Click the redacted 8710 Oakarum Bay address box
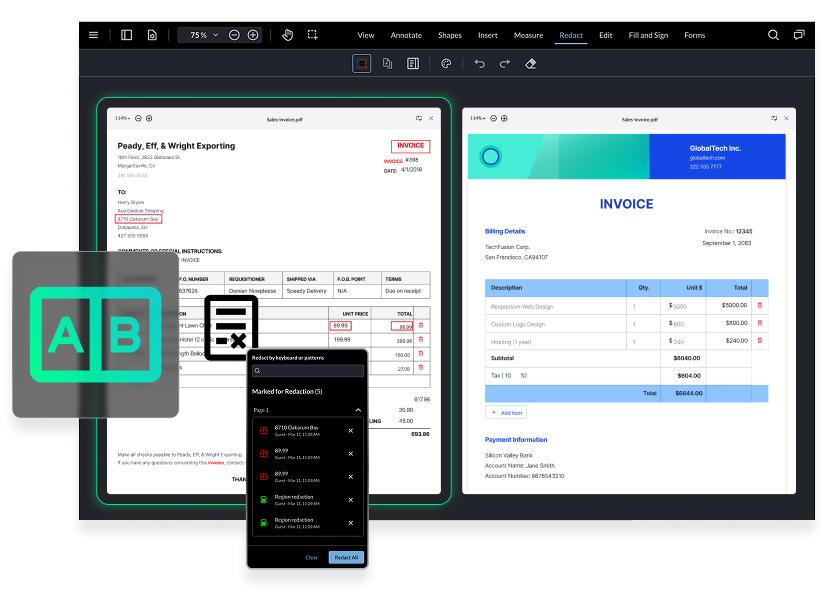 tap(139, 219)
